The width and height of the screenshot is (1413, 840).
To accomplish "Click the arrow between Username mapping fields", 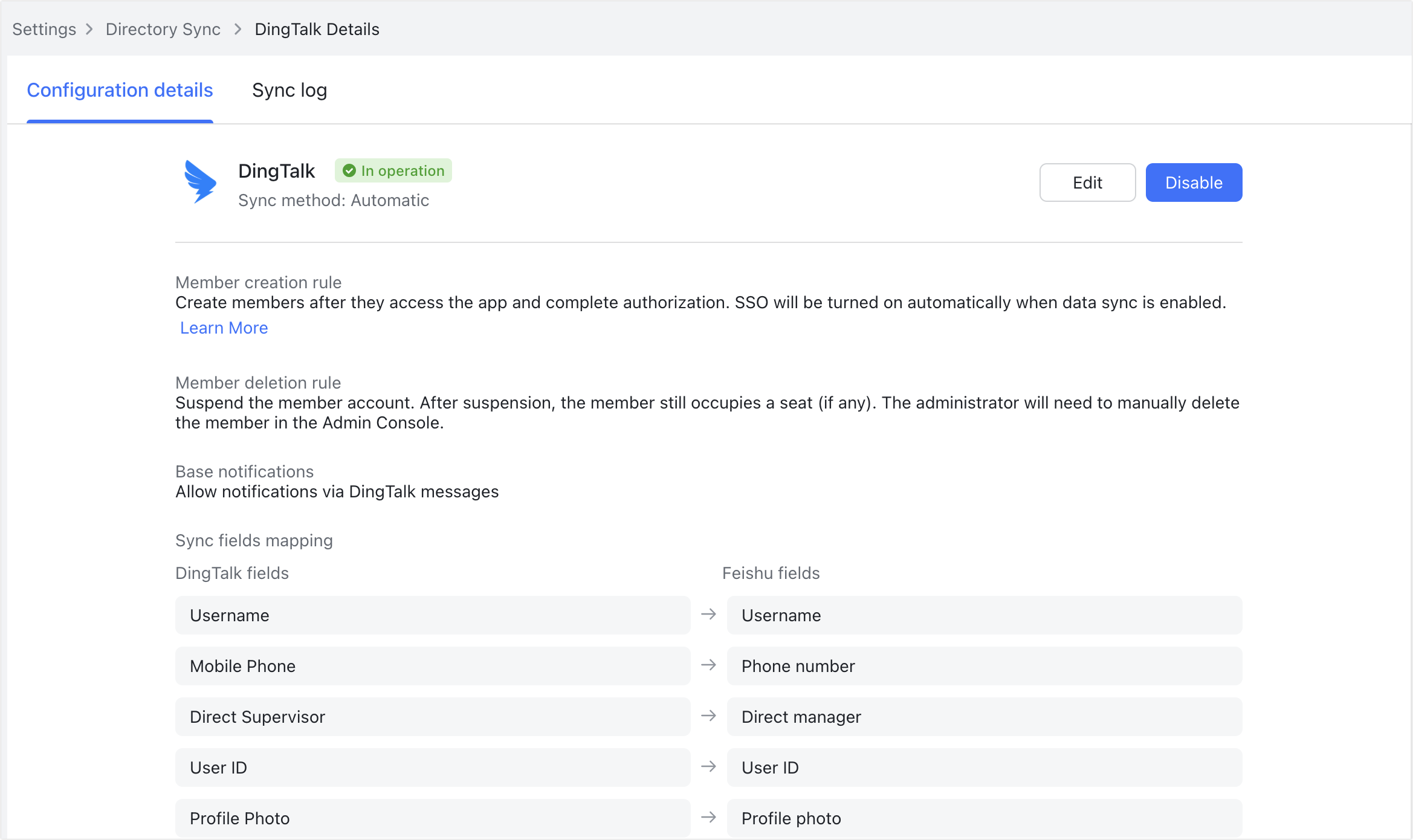I will pyautogui.click(x=708, y=615).
